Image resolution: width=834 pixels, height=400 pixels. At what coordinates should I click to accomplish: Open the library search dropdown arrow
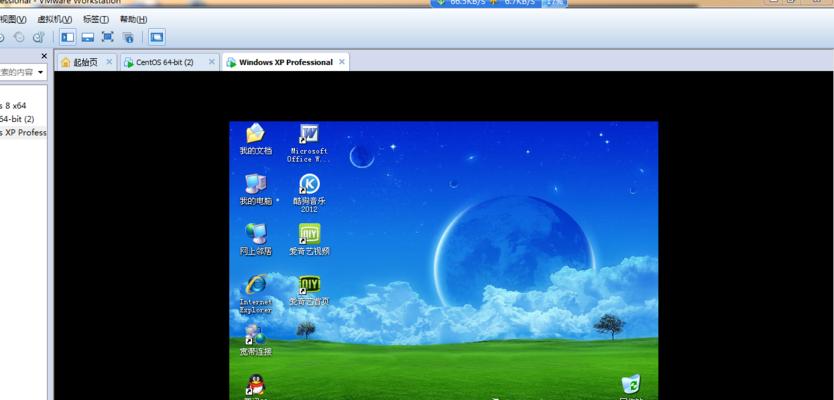coord(40,72)
